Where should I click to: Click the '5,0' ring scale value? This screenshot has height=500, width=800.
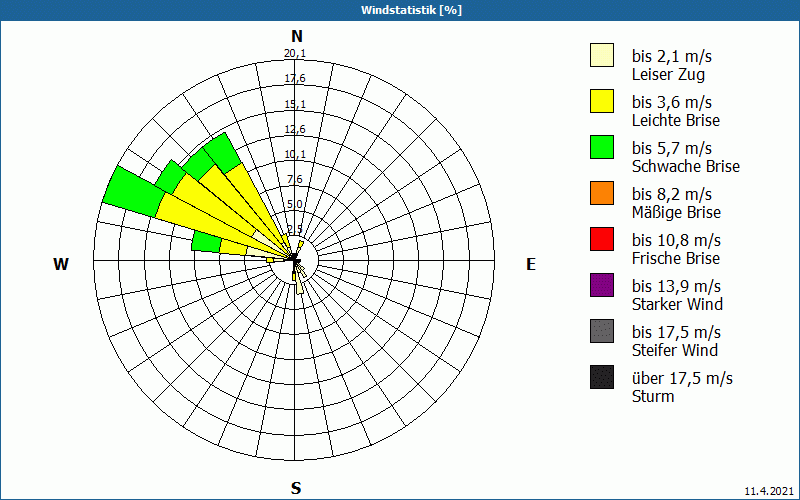point(295,204)
